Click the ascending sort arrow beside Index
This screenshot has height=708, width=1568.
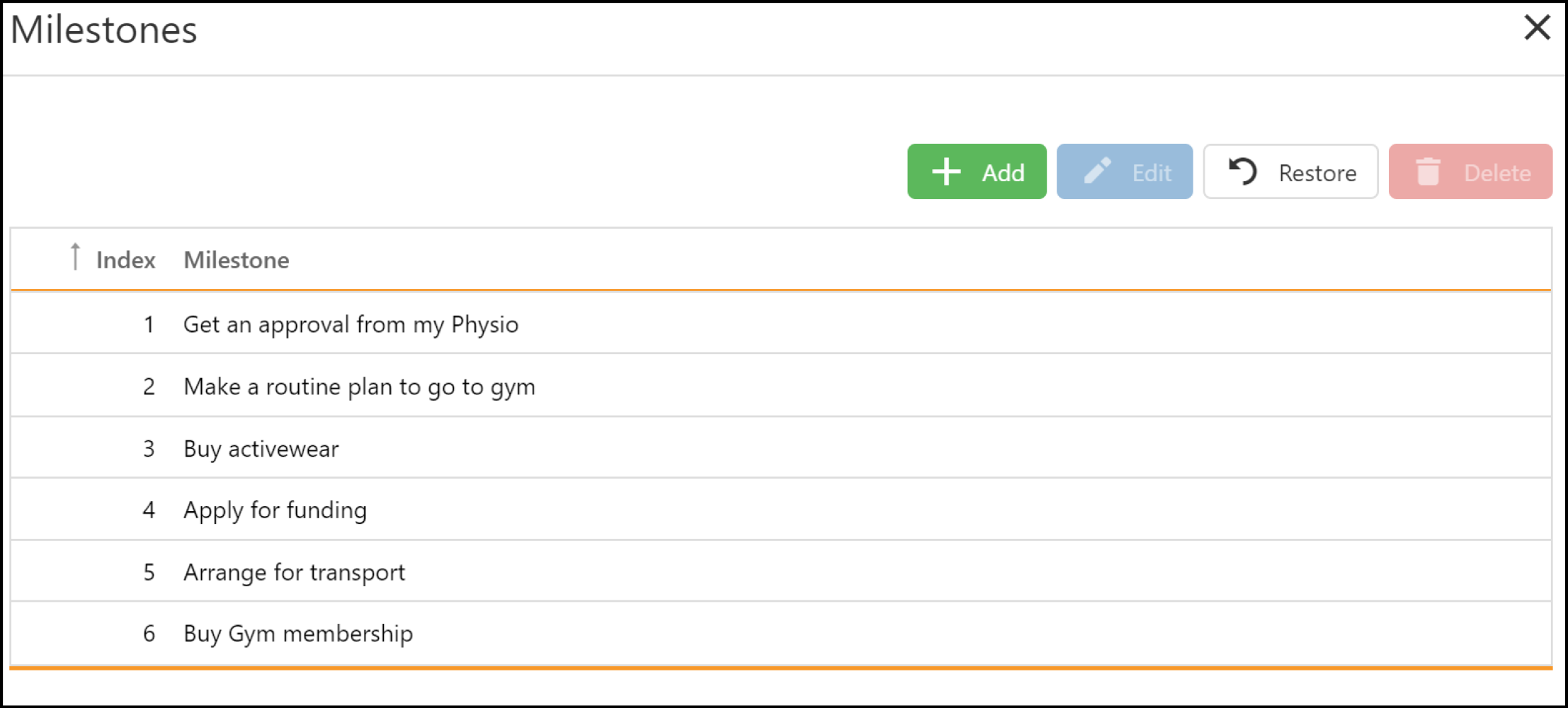pos(75,256)
